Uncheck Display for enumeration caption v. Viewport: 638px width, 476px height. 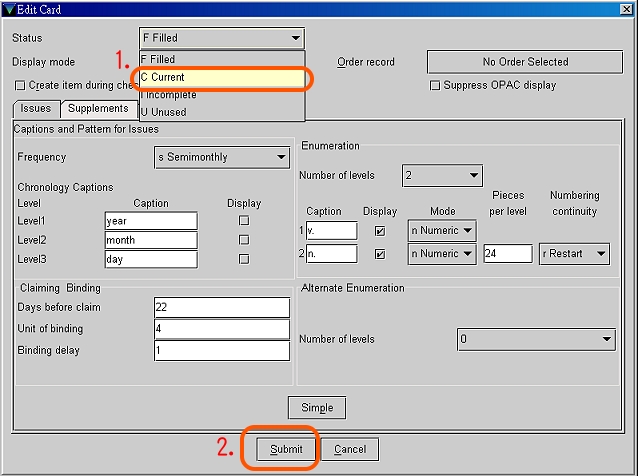click(x=379, y=230)
